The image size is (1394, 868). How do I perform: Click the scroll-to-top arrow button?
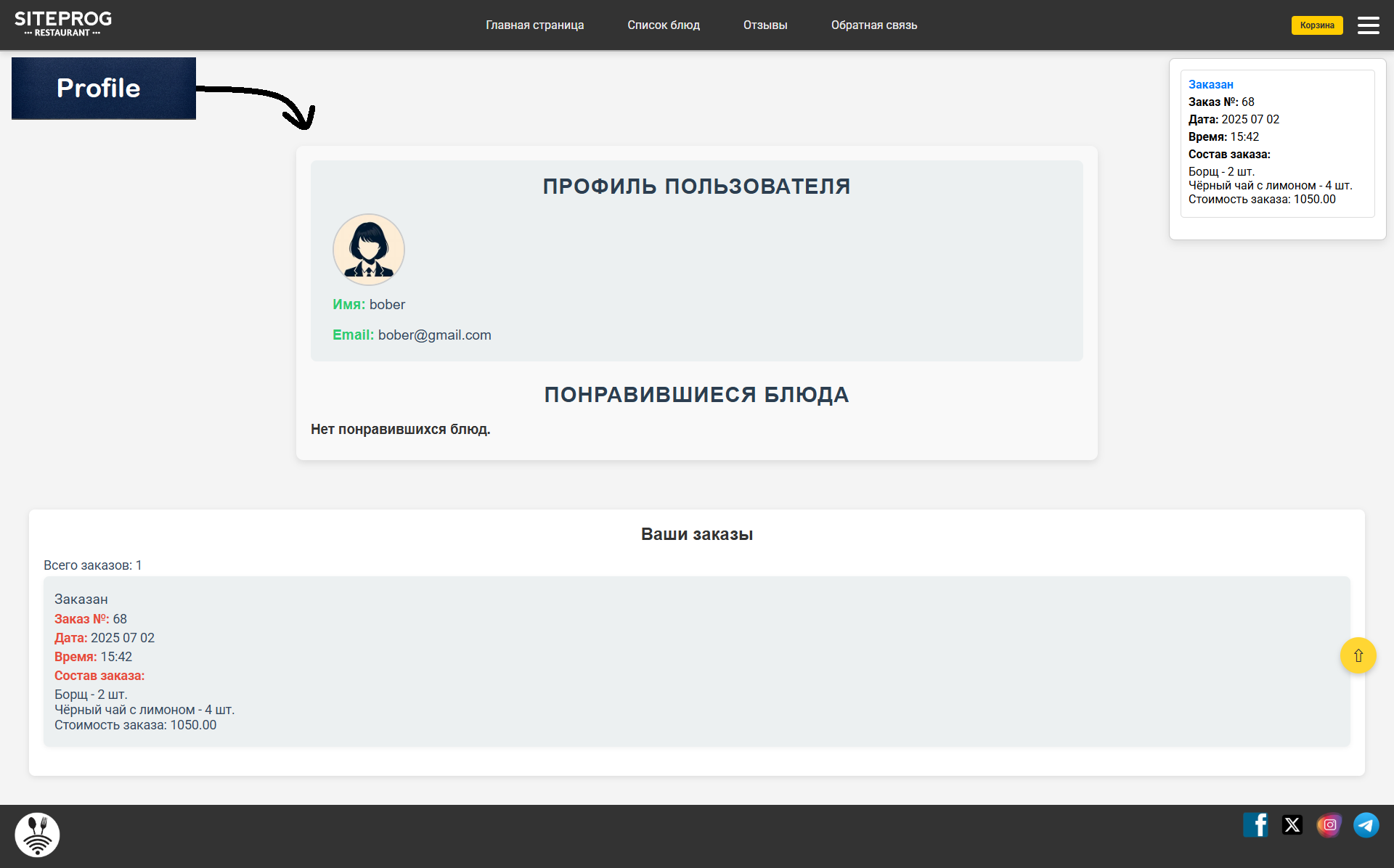1358,655
